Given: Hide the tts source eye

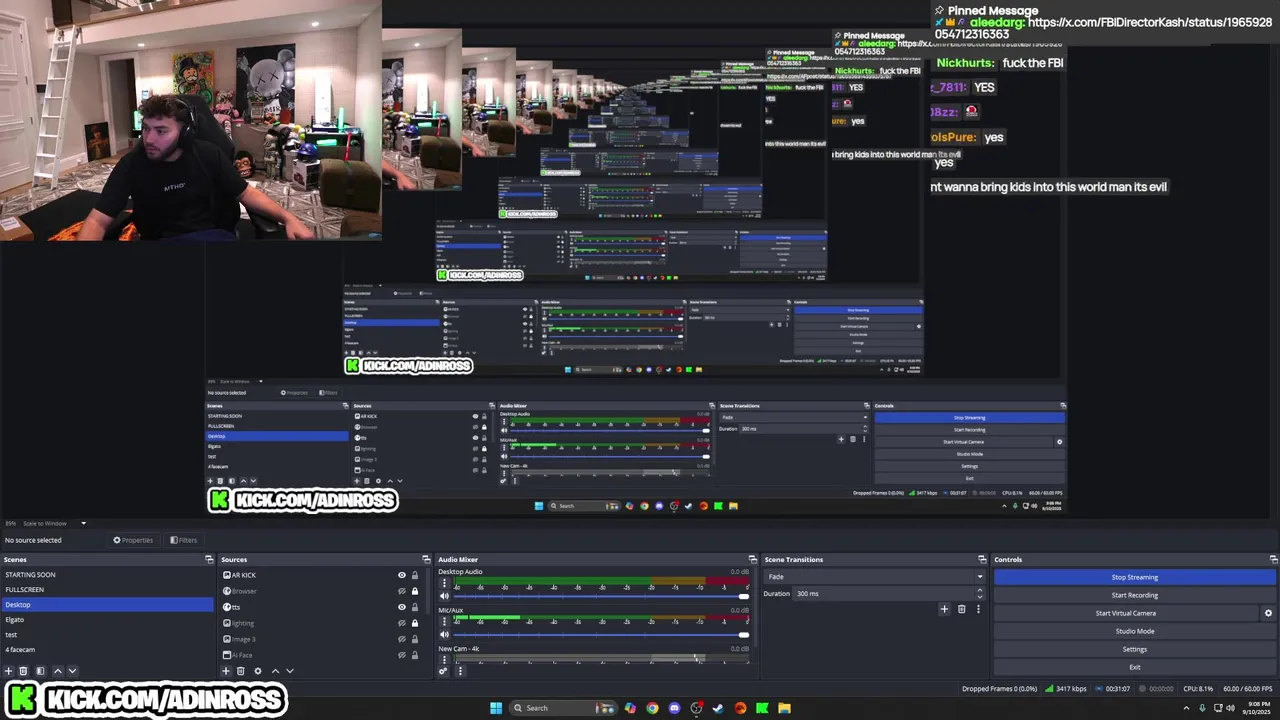Looking at the screenshot, I should pyautogui.click(x=402, y=607).
